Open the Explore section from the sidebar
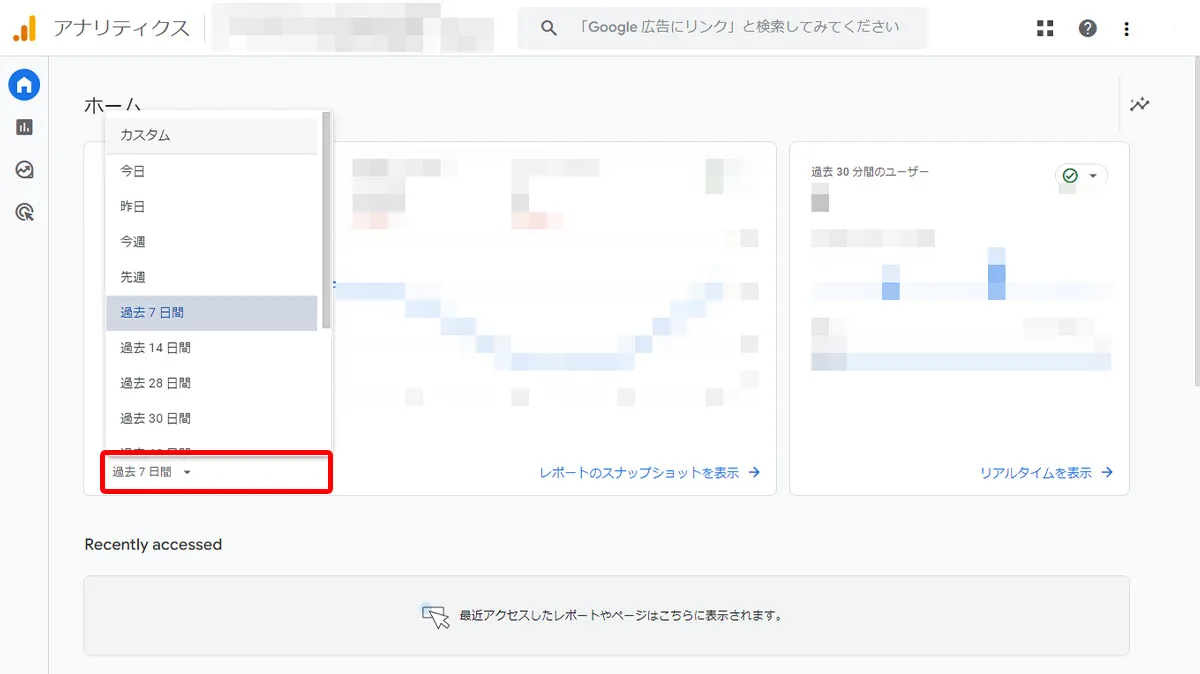Viewport: 1200px width, 674px height. (x=23, y=169)
